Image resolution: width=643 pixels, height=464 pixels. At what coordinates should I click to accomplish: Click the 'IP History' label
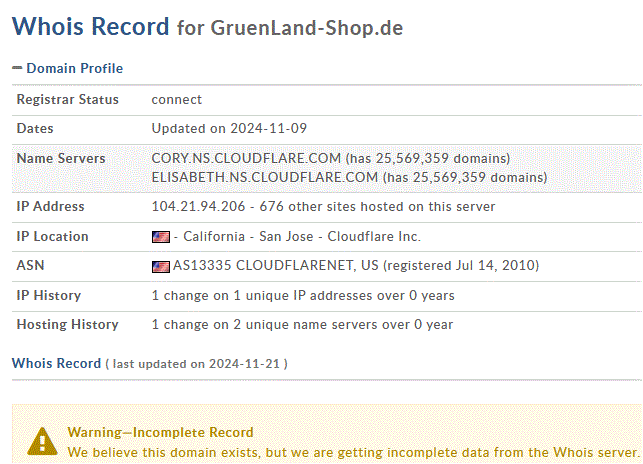[x=49, y=295]
